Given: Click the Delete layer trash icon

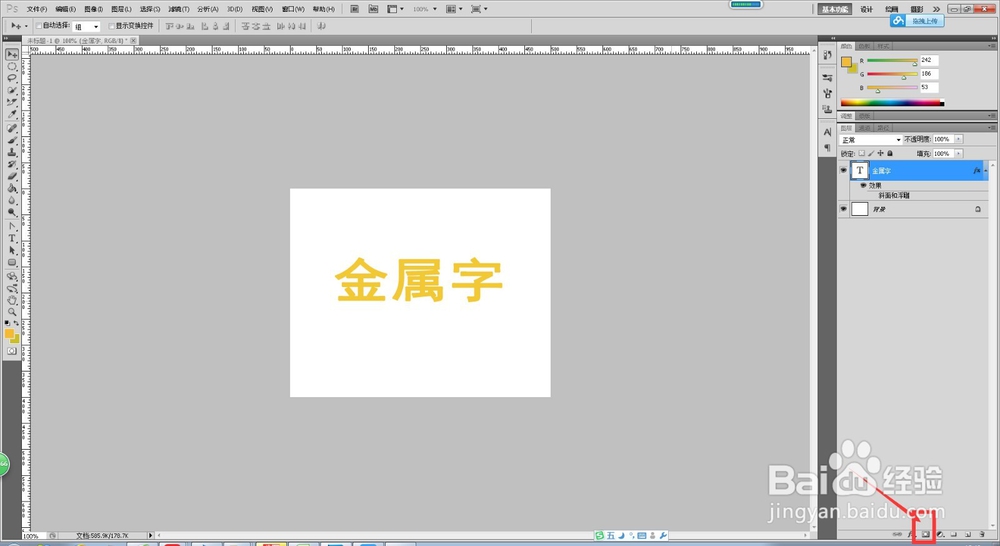Looking at the screenshot, I should point(982,535).
